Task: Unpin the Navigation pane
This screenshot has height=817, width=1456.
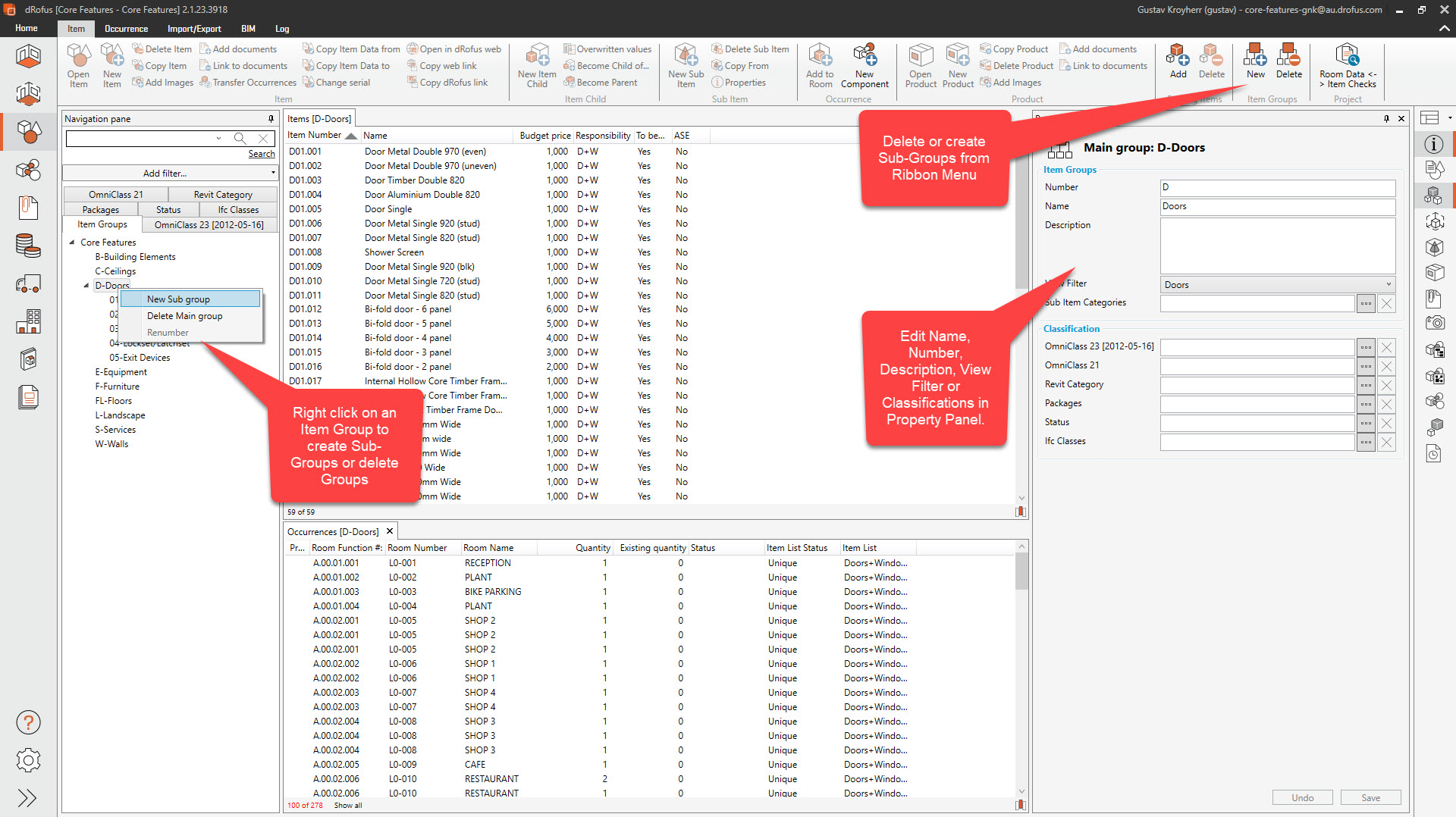Action: pos(271,118)
